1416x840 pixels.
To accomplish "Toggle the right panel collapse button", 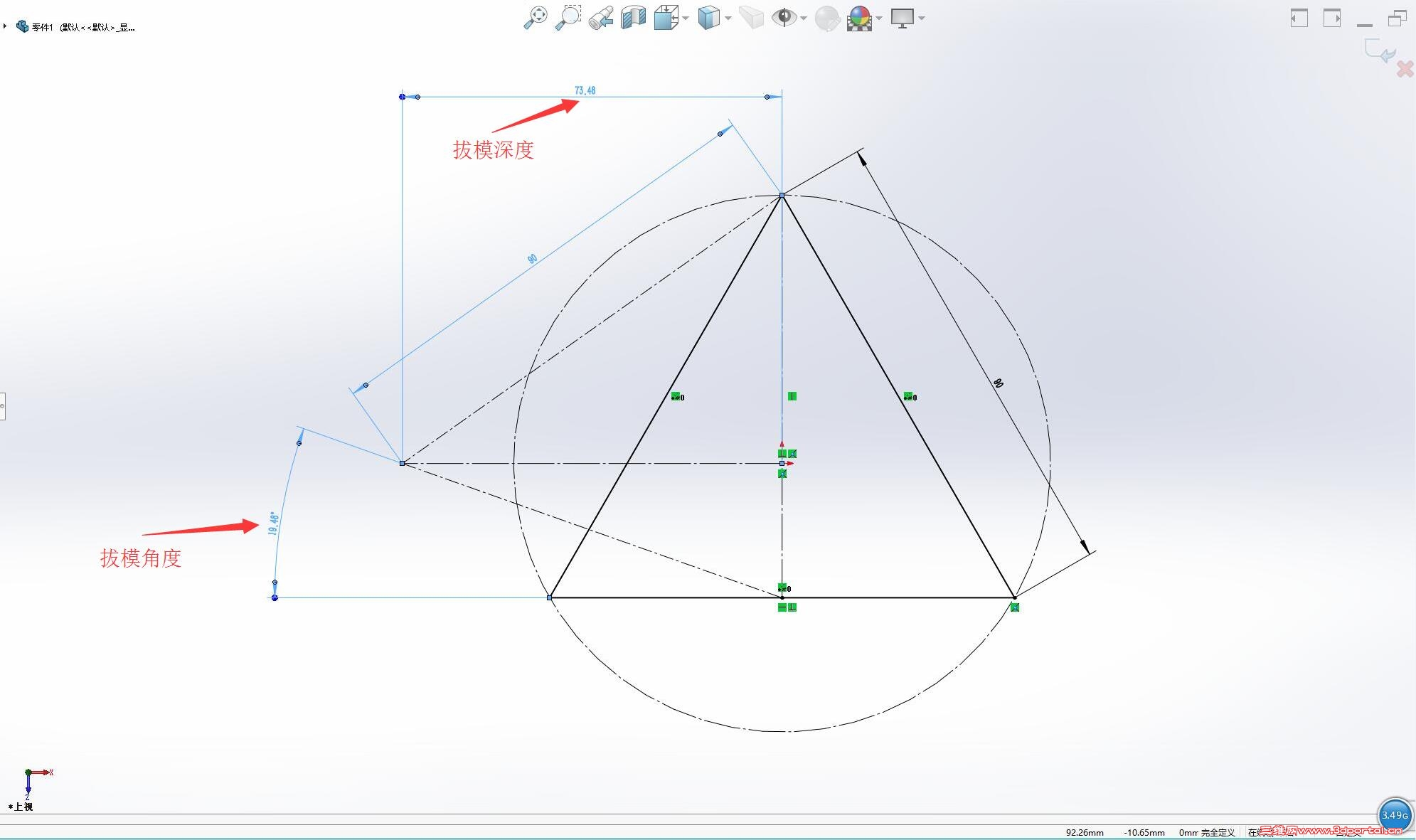I will 1331,18.
